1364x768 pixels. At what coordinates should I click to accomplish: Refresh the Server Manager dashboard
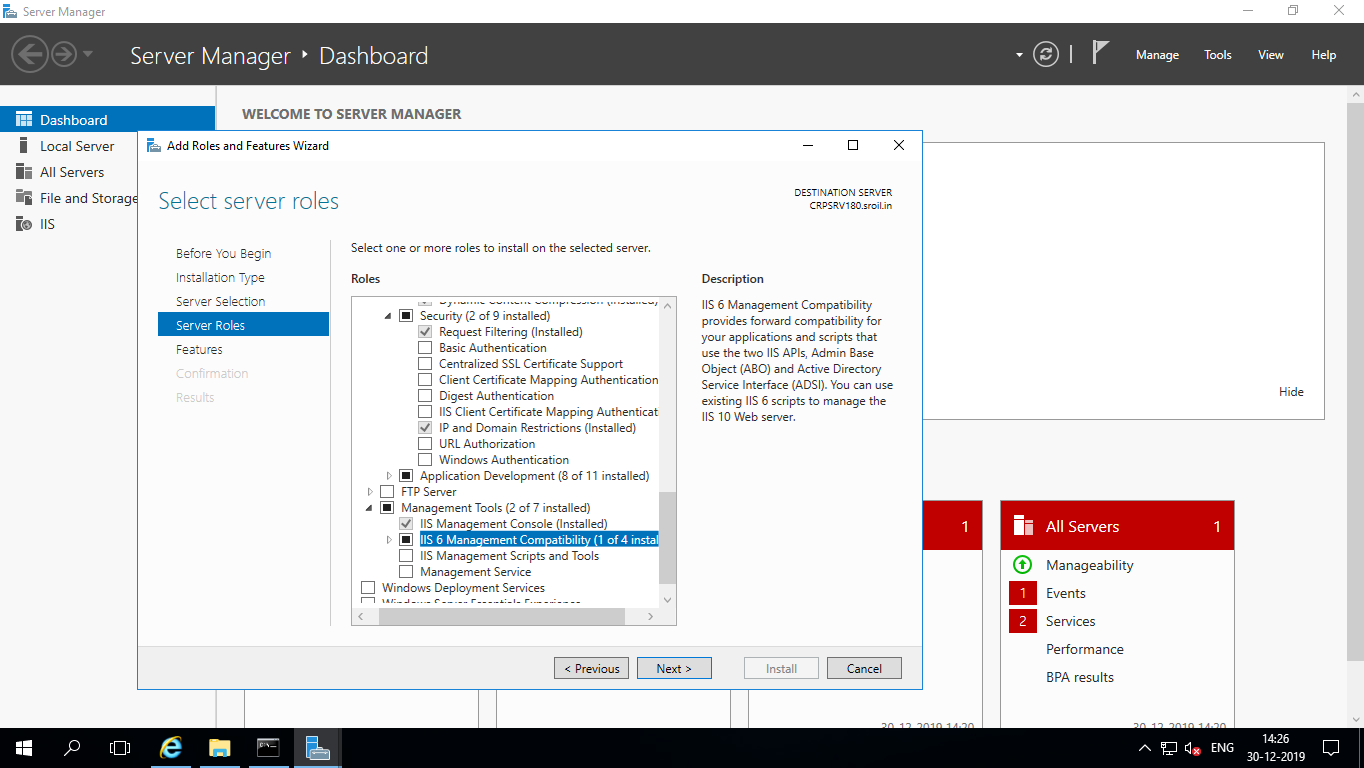tap(1046, 54)
